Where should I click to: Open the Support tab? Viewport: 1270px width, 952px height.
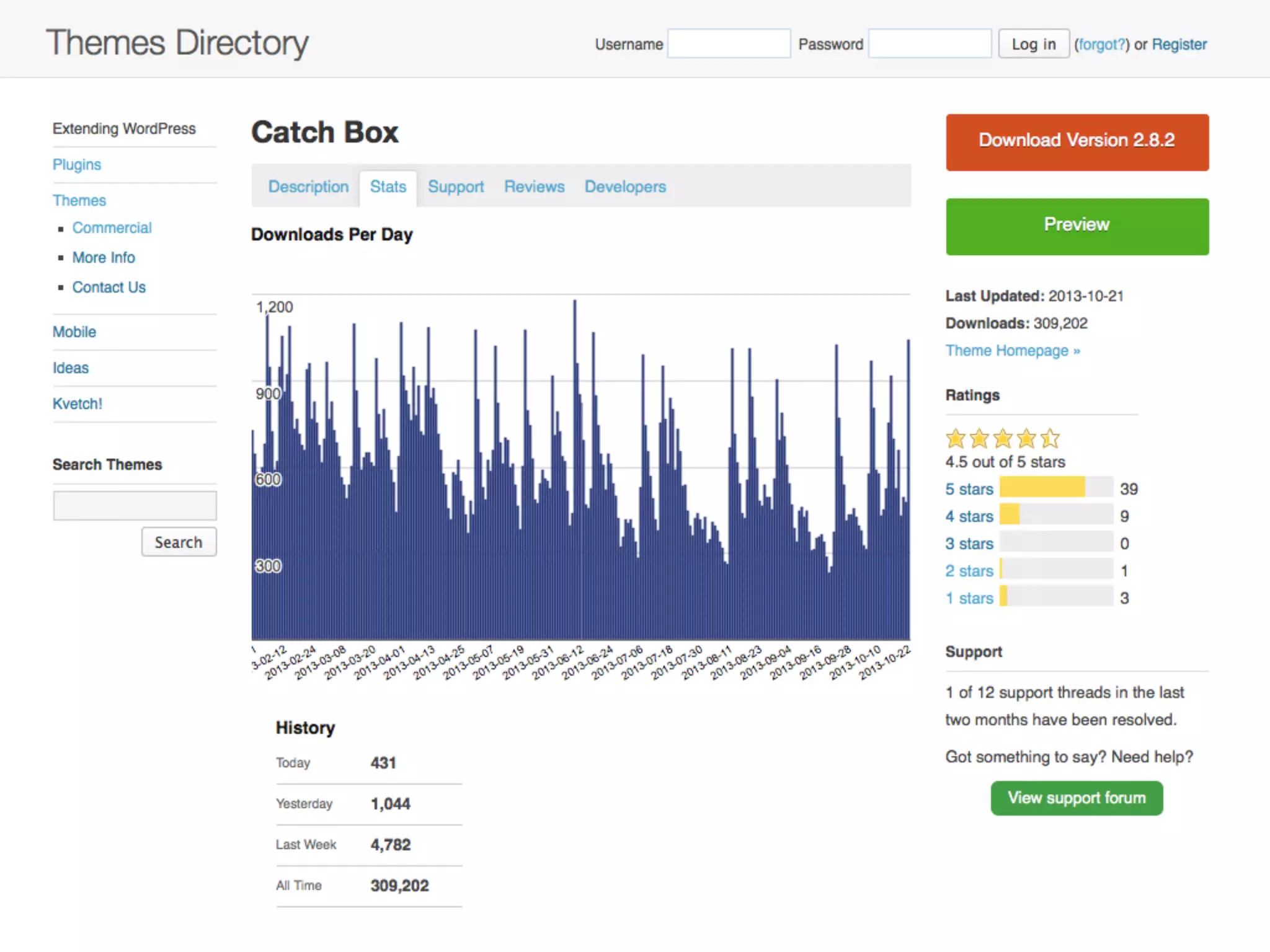tap(456, 187)
